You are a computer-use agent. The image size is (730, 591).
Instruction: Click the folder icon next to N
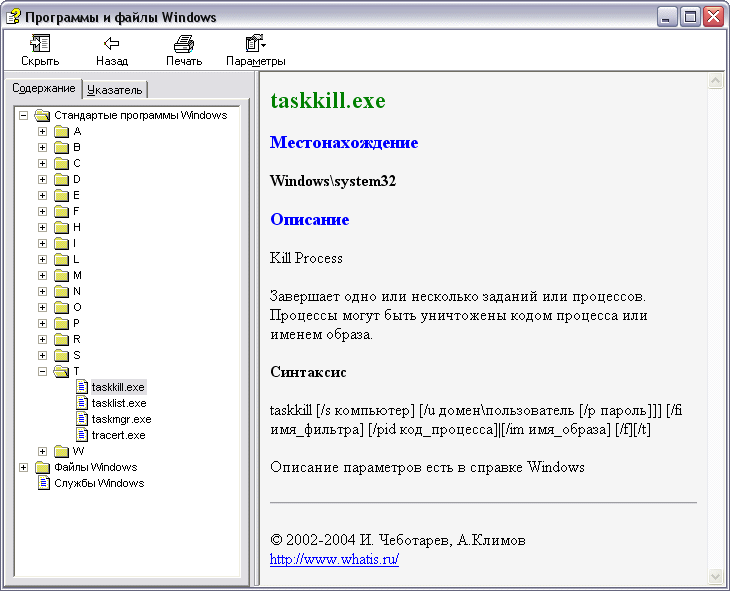pyautogui.click(x=61, y=291)
